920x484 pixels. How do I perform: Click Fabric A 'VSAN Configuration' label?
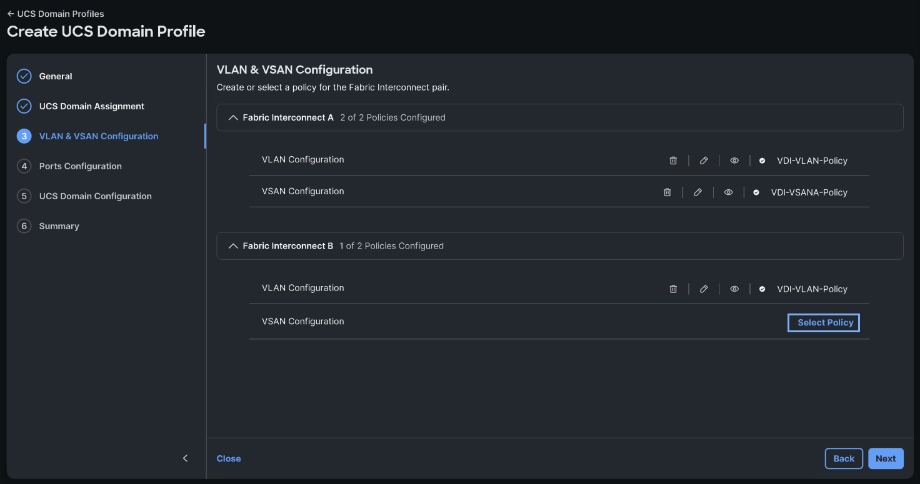303,191
